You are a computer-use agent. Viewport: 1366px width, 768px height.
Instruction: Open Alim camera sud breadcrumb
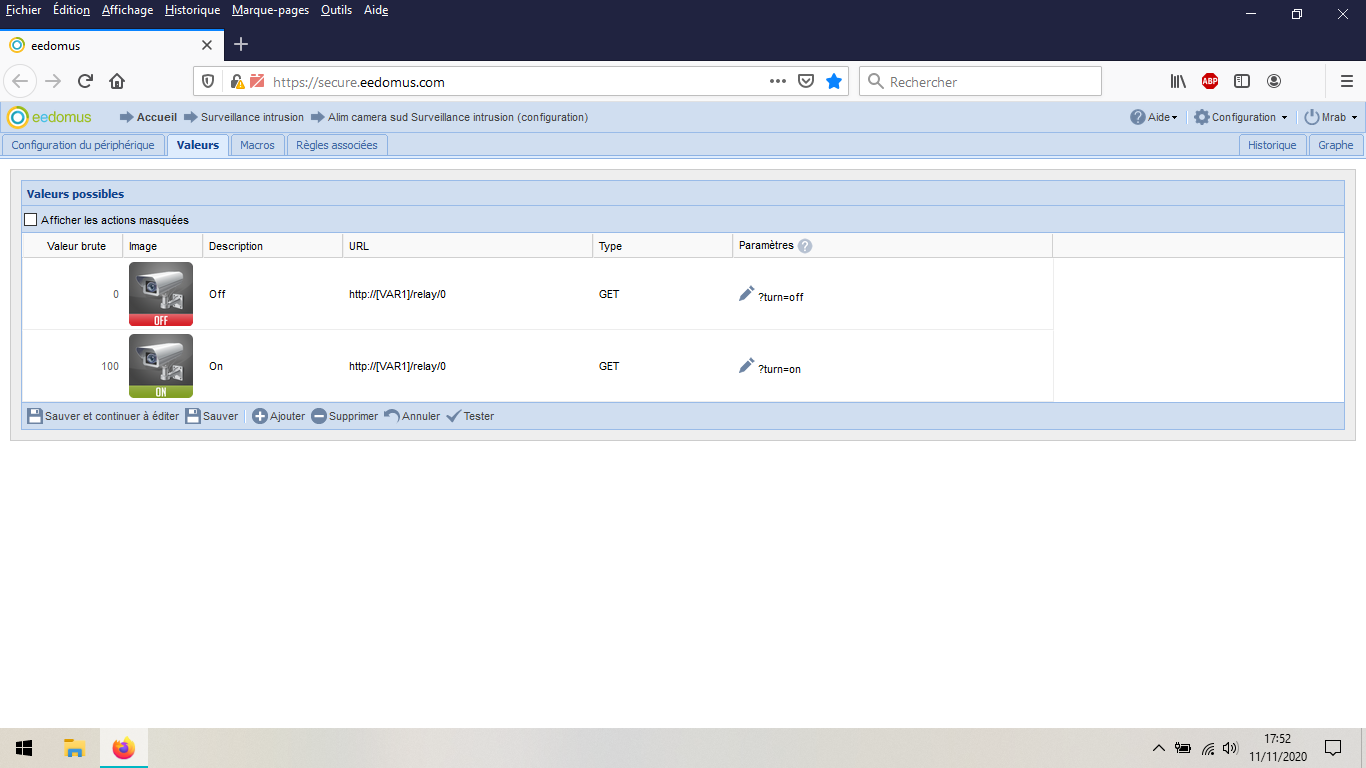(x=458, y=117)
